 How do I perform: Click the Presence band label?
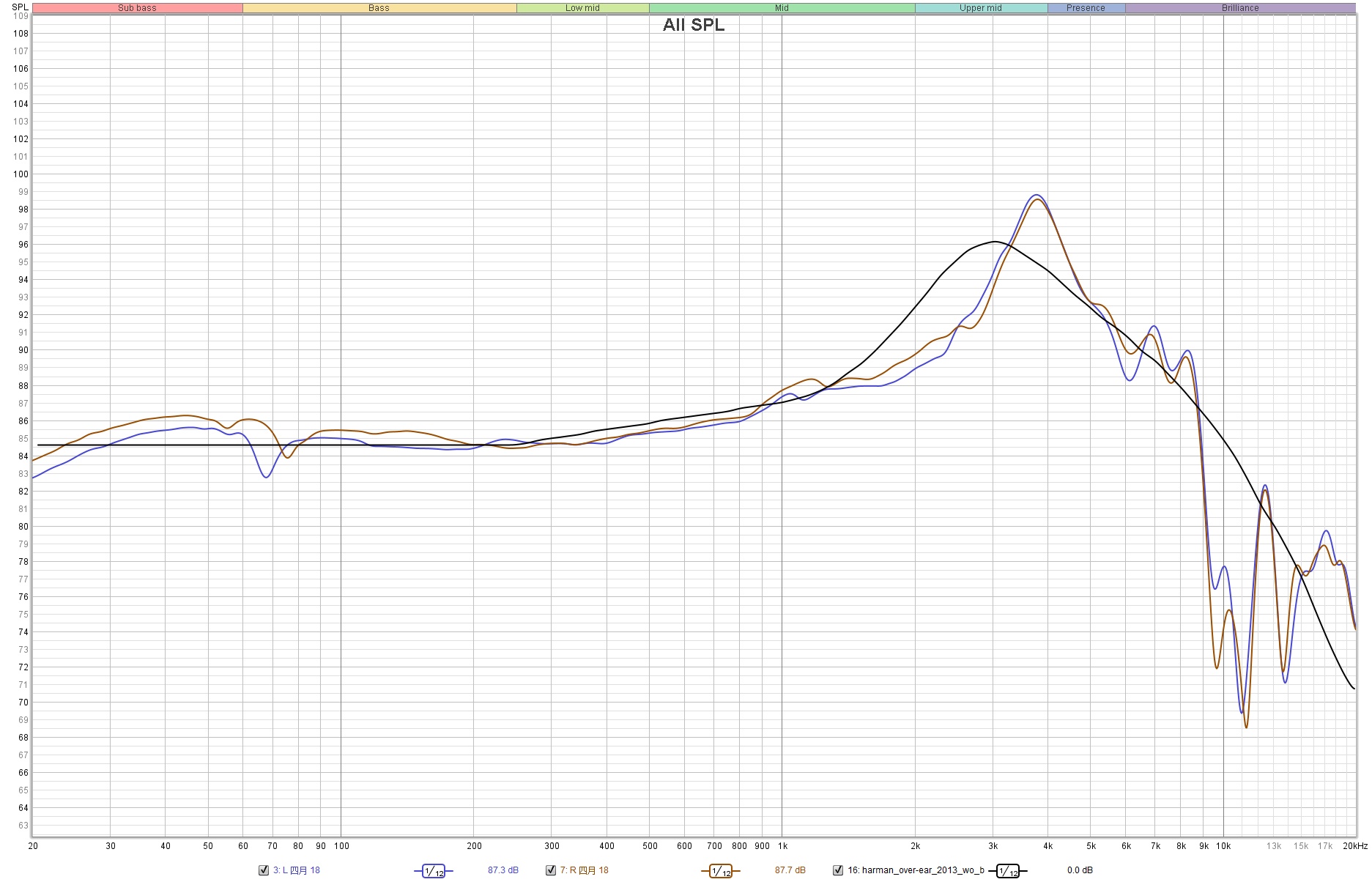pyautogui.click(x=1086, y=8)
